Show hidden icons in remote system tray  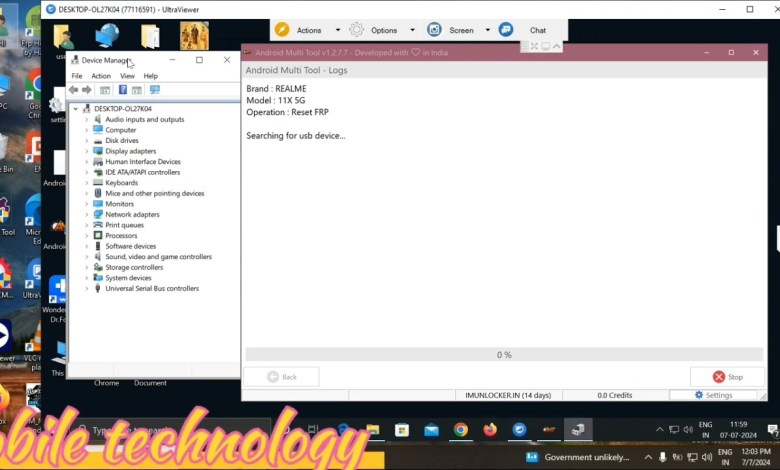coord(660,429)
